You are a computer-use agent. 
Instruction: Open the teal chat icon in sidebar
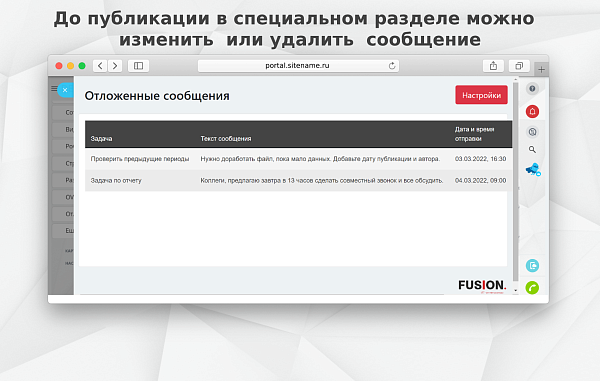(532, 265)
